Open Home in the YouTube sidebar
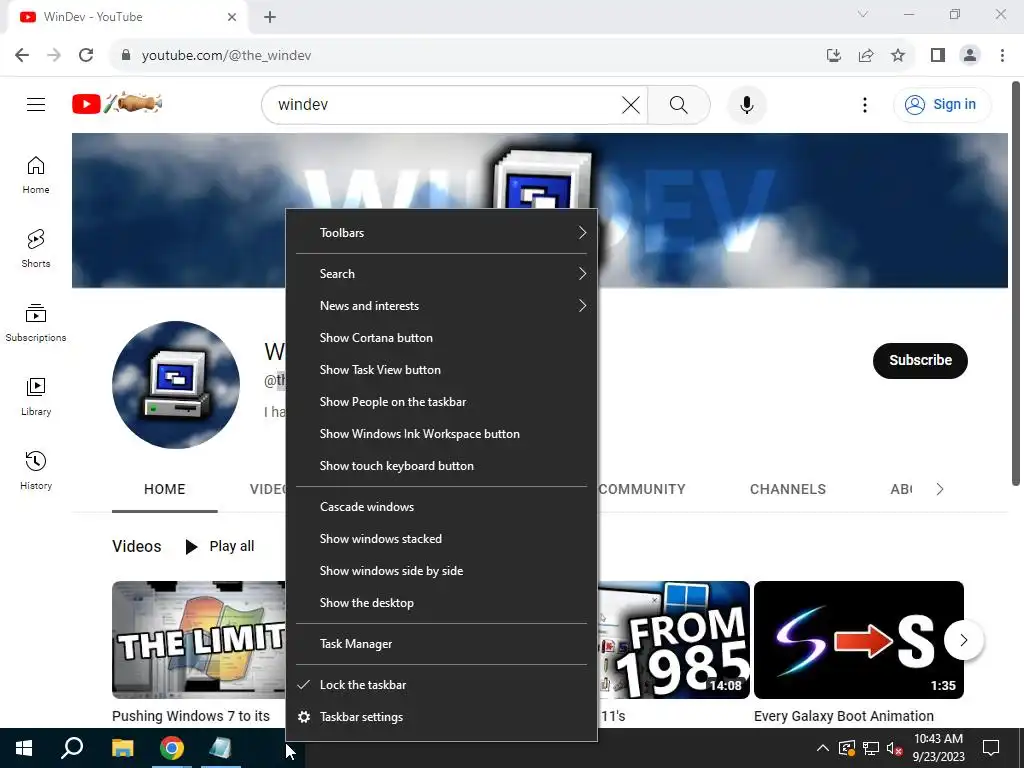1024x768 pixels. pos(36,175)
